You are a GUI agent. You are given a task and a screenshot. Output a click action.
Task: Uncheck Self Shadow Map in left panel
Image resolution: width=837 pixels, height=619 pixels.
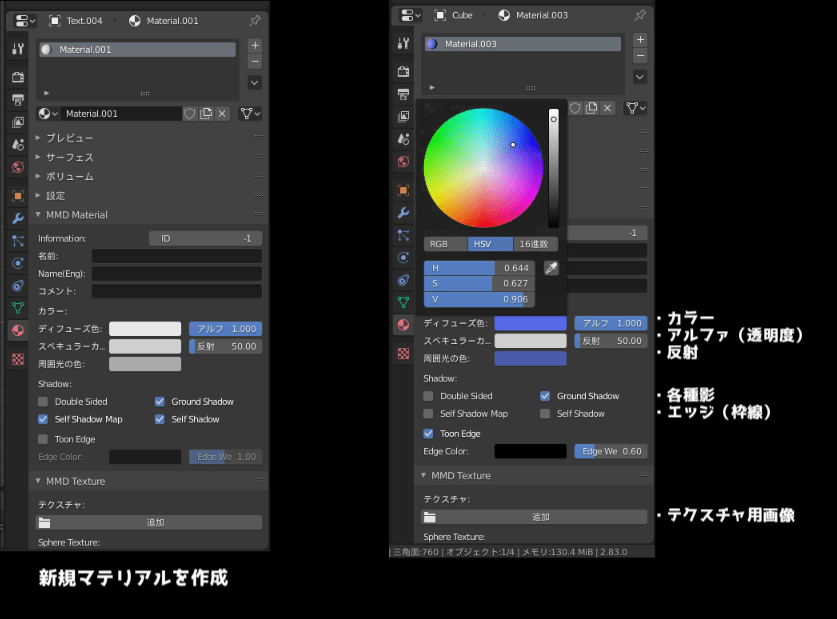pyautogui.click(x=43, y=419)
